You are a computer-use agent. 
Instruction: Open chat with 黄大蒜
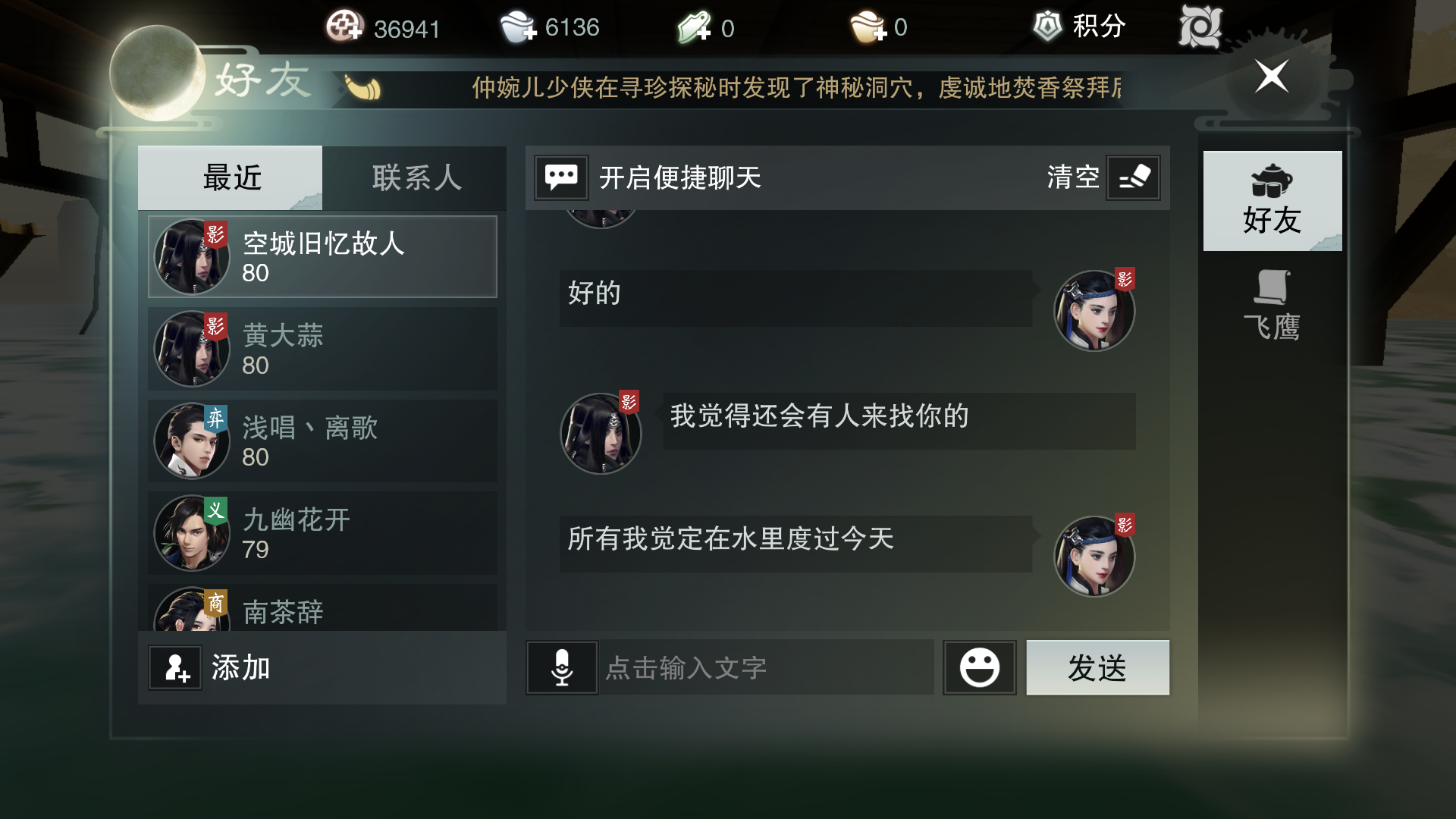point(322,349)
